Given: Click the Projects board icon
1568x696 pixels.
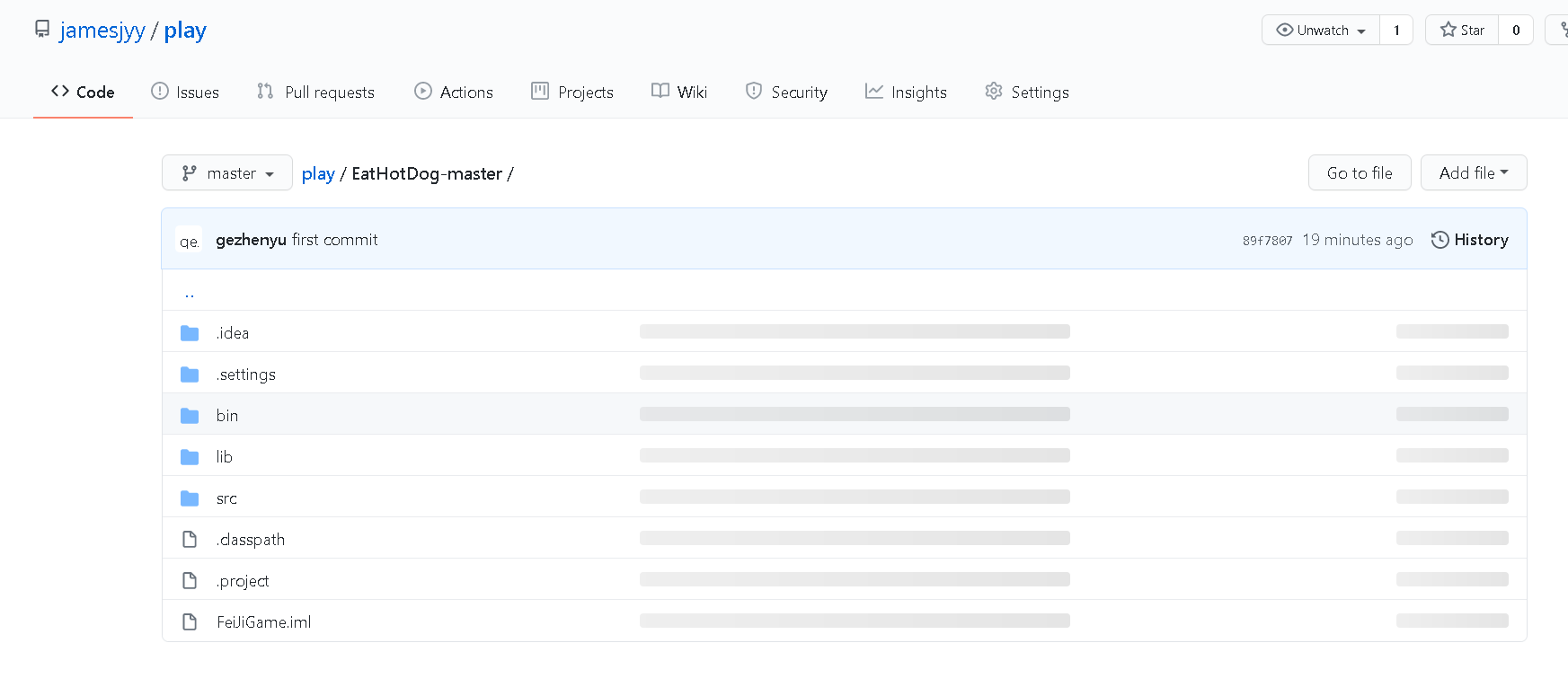Looking at the screenshot, I should [540, 91].
